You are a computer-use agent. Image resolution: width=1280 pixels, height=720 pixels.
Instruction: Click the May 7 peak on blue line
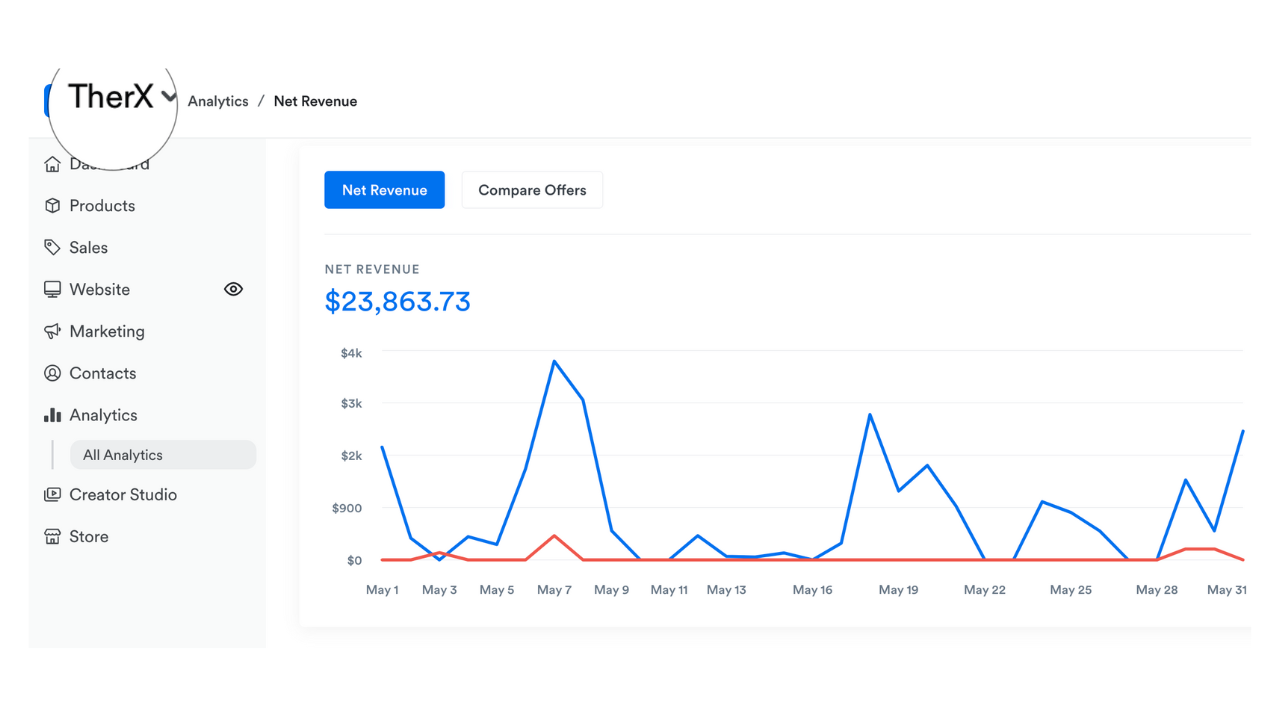(x=554, y=361)
